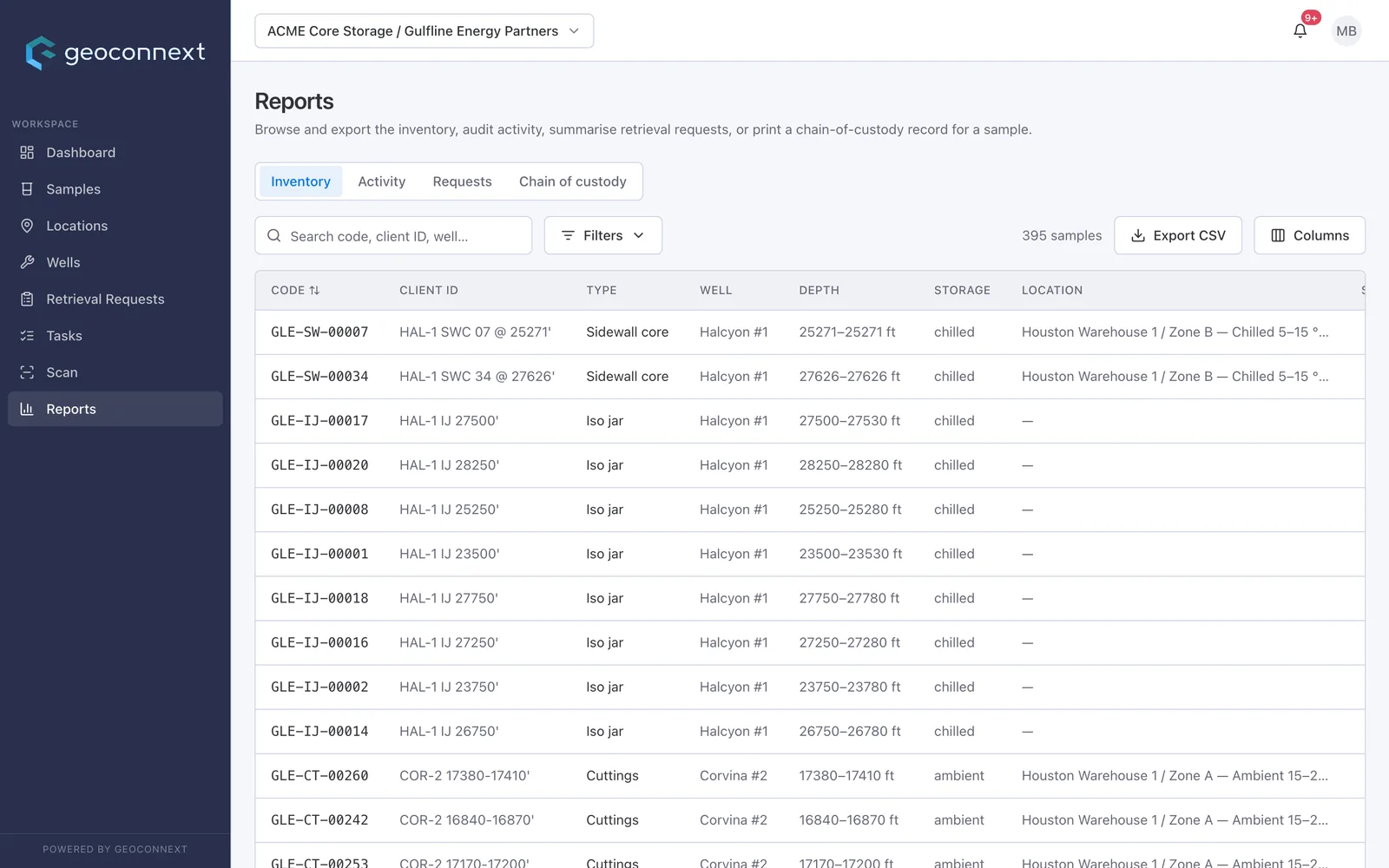1389x868 pixels.
Task: Select sample code GLE-IJ-00008
Action: coord(319,510)
